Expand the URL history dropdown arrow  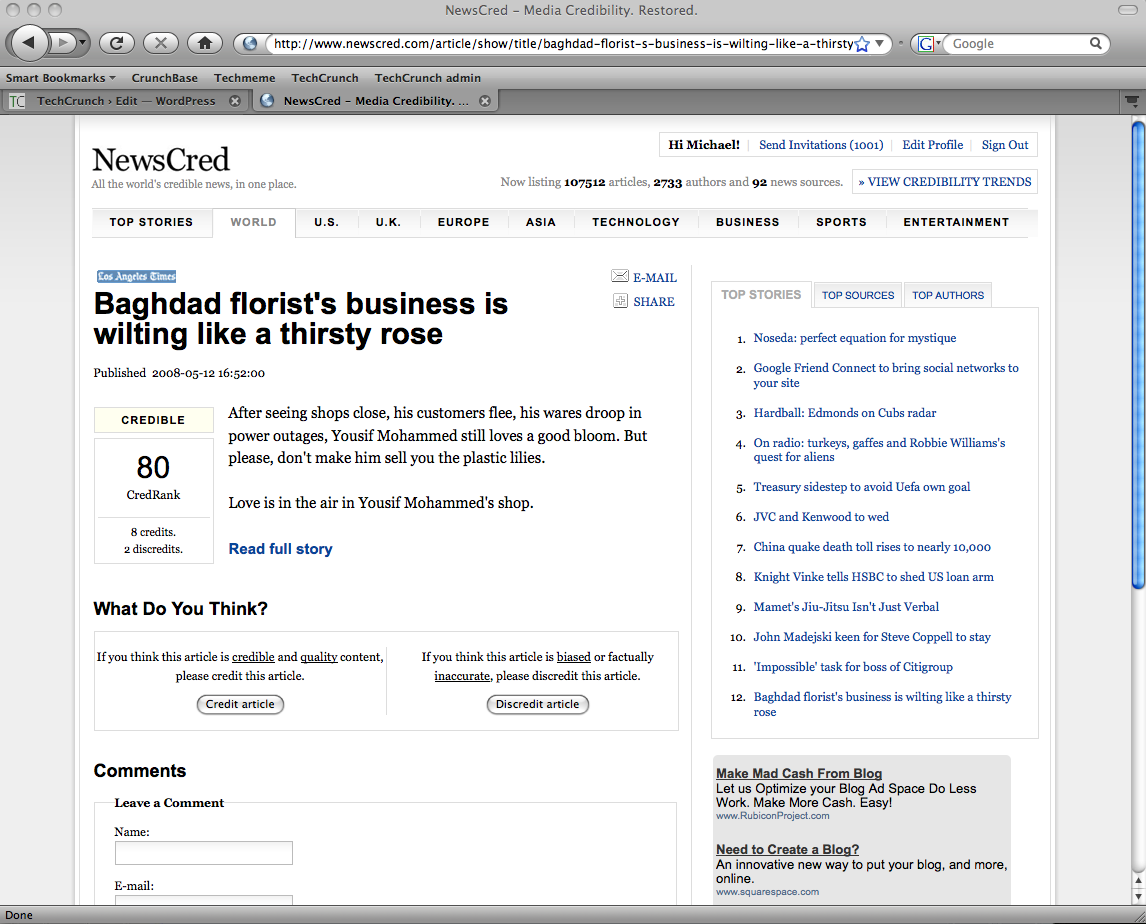pos(879,44)
